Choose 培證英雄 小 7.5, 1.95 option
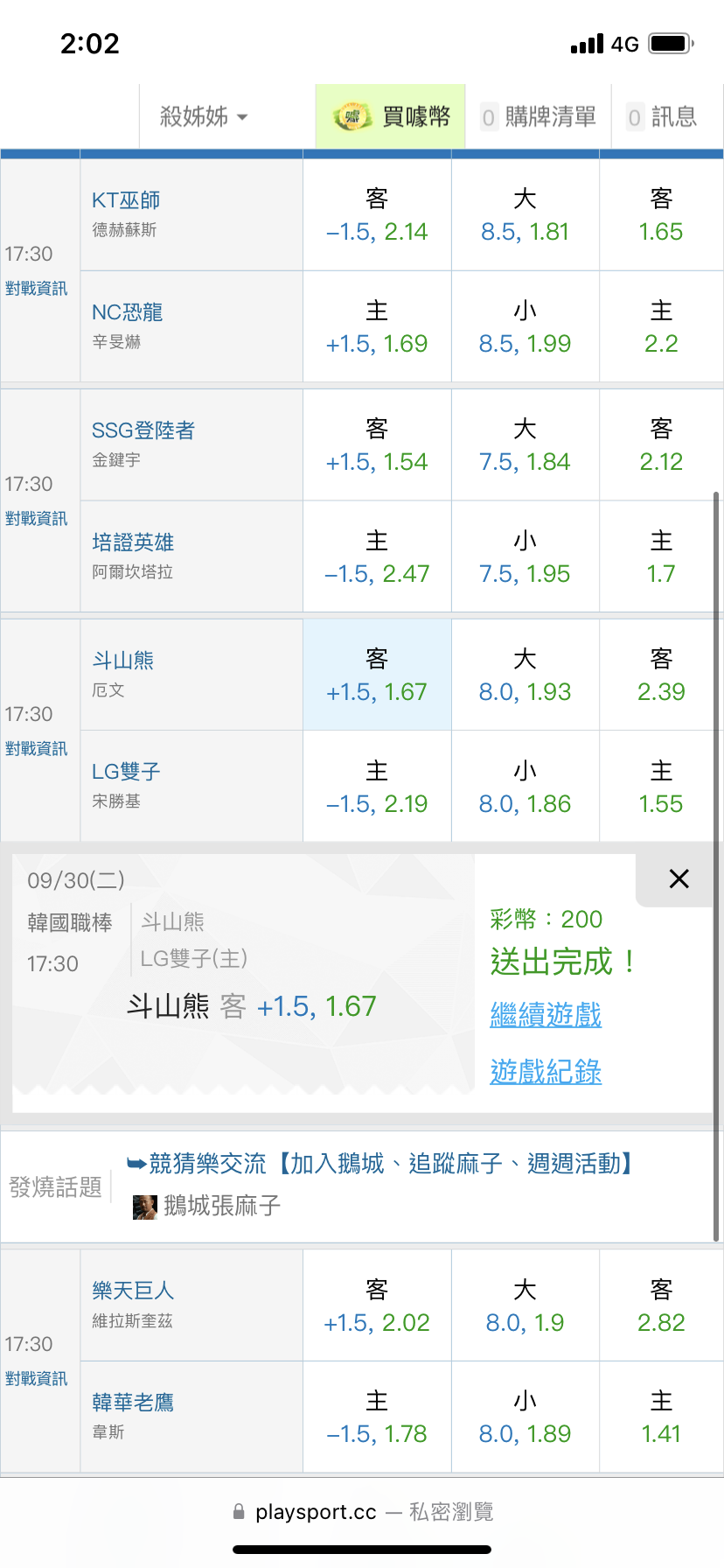This screenshot has height=1568, width=724. click(525, 557)
